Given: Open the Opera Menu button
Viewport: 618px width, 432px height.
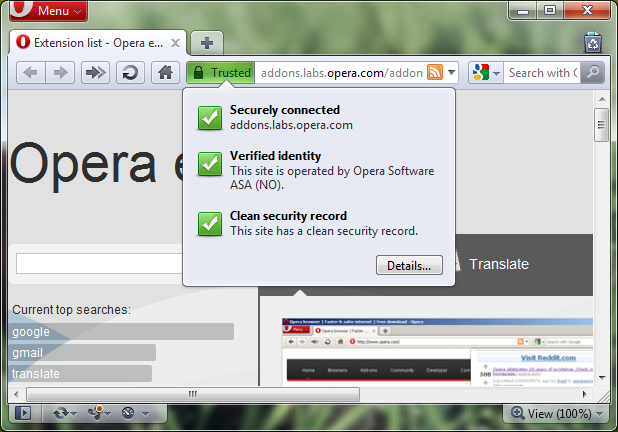Looking at the screenshot, I should [x=48, y=10].
